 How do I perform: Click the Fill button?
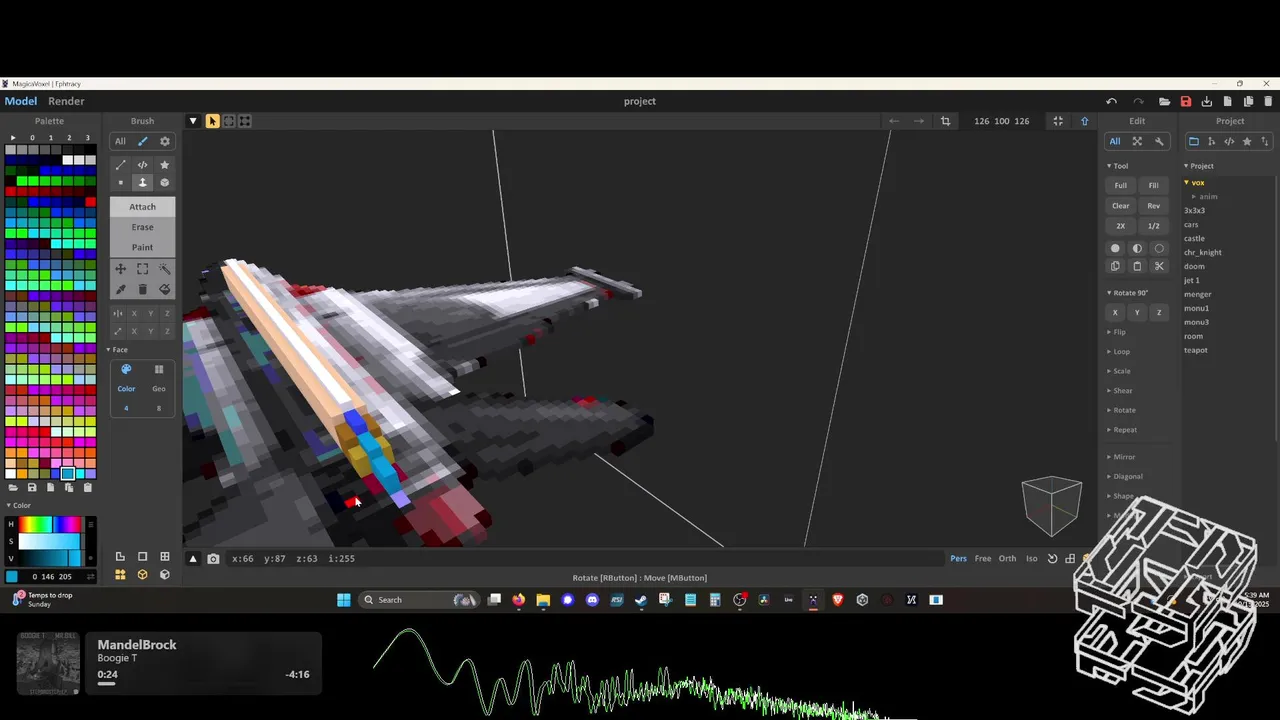1153,185
